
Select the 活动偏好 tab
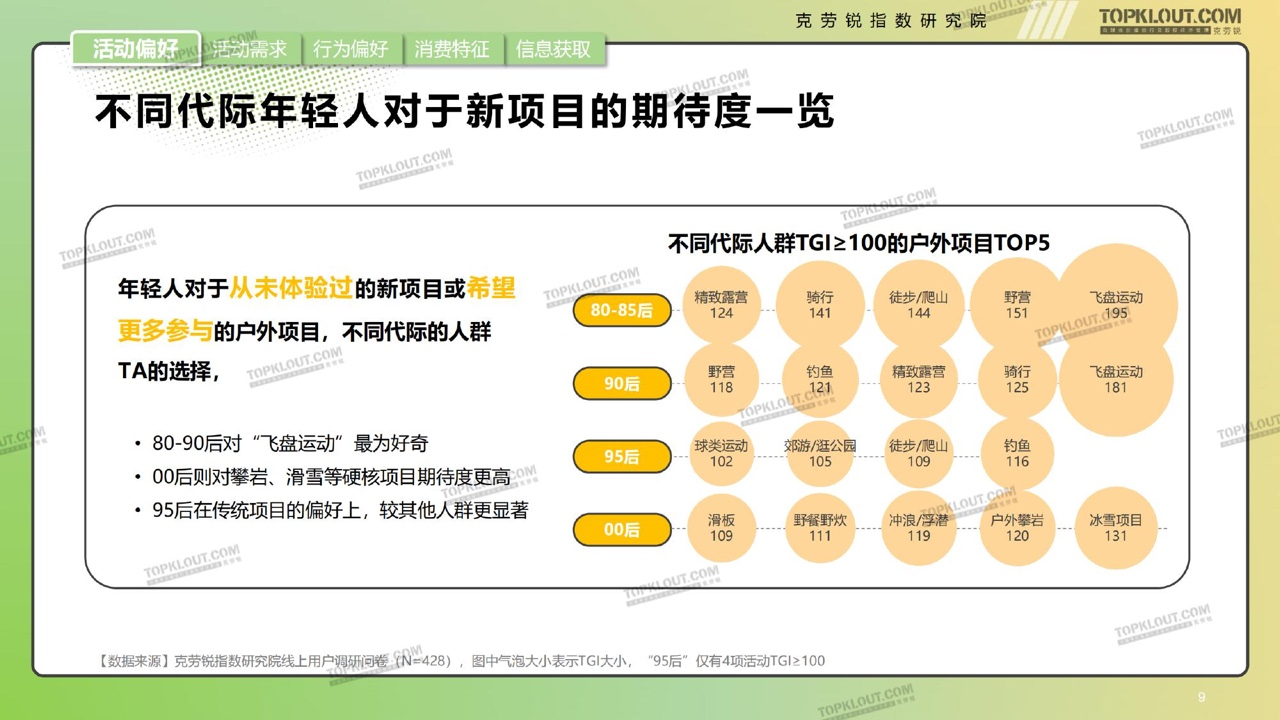(x=136, y=48)
